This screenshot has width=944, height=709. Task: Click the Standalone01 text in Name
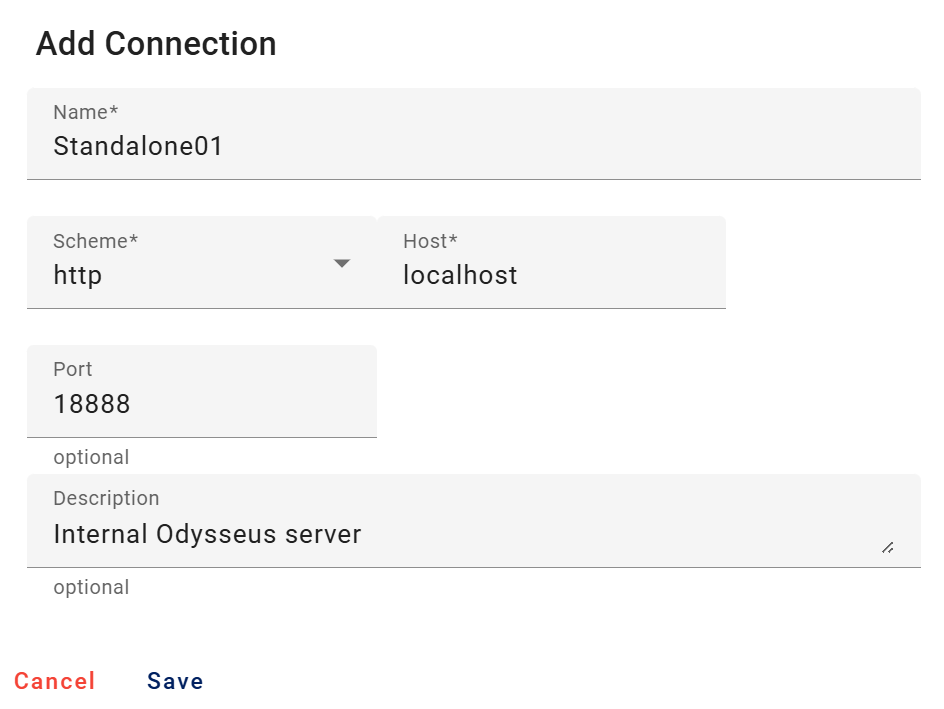(x=138, y=146)
